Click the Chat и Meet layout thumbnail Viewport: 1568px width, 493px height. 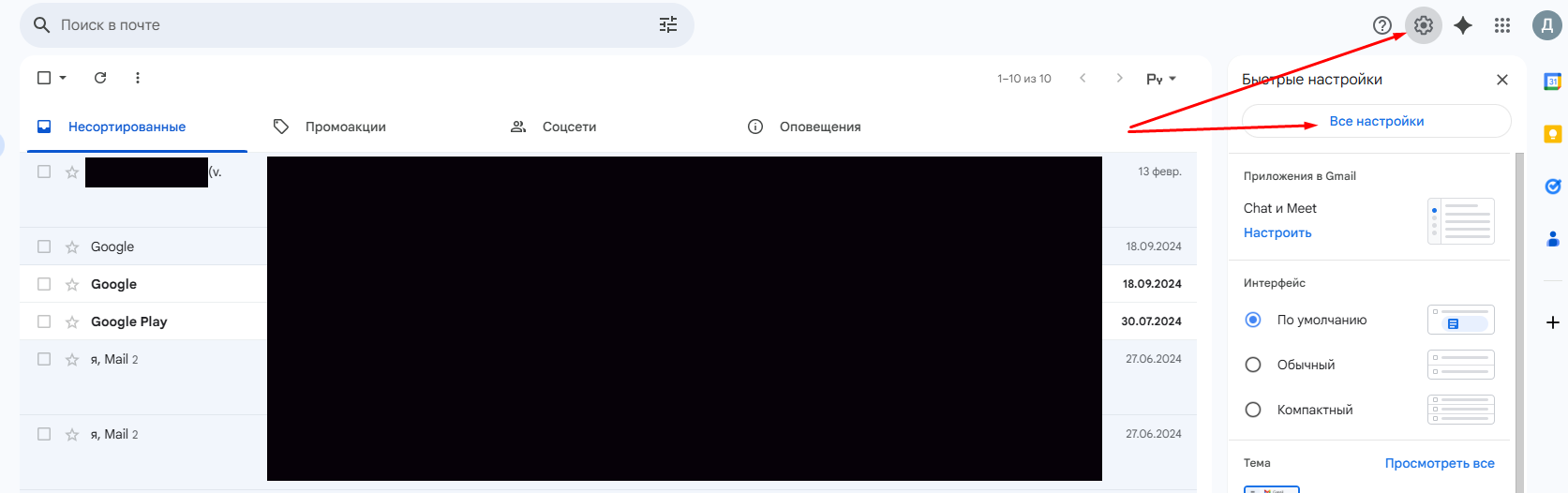1461,221
